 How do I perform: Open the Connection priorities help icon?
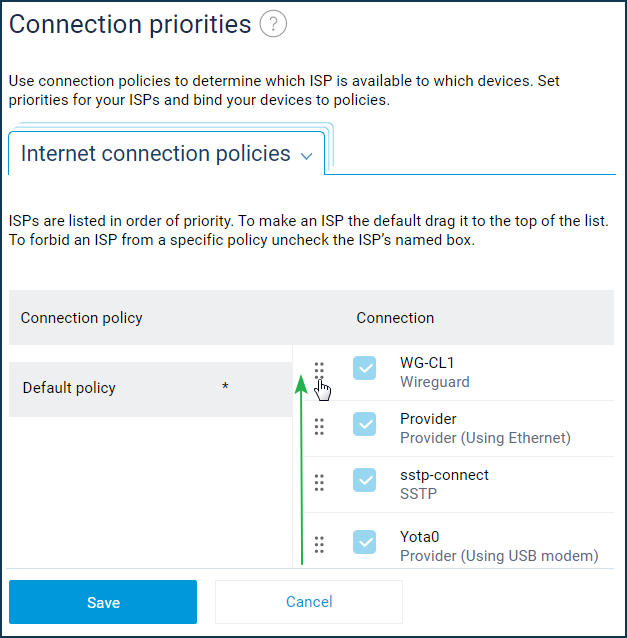(273, 24)
